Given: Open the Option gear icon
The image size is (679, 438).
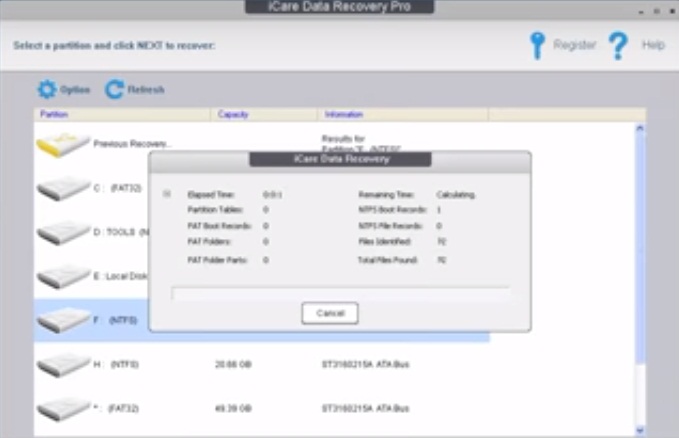Looking at the screenshot, I should click(47, 90).
